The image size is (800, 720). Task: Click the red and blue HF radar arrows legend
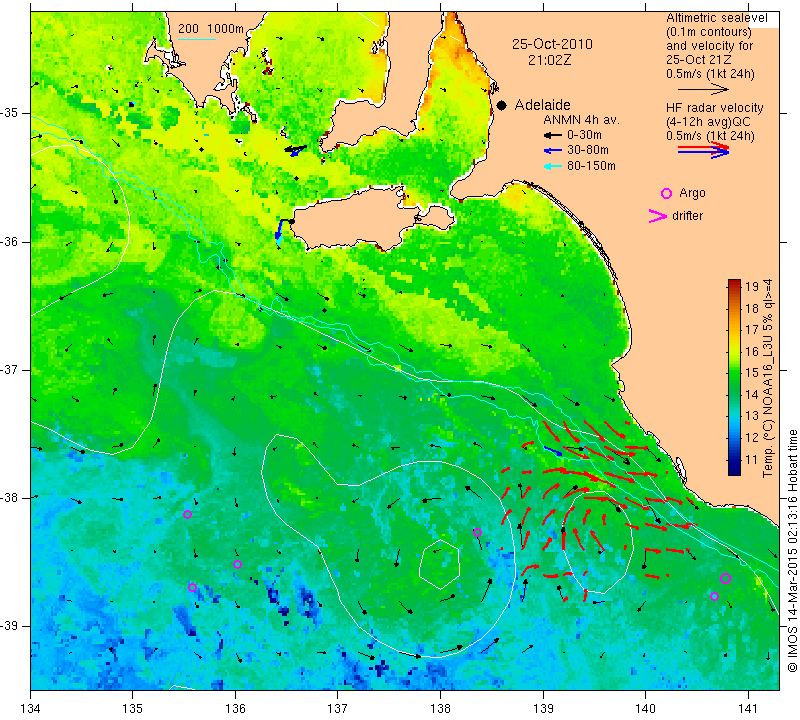(703, 150)
